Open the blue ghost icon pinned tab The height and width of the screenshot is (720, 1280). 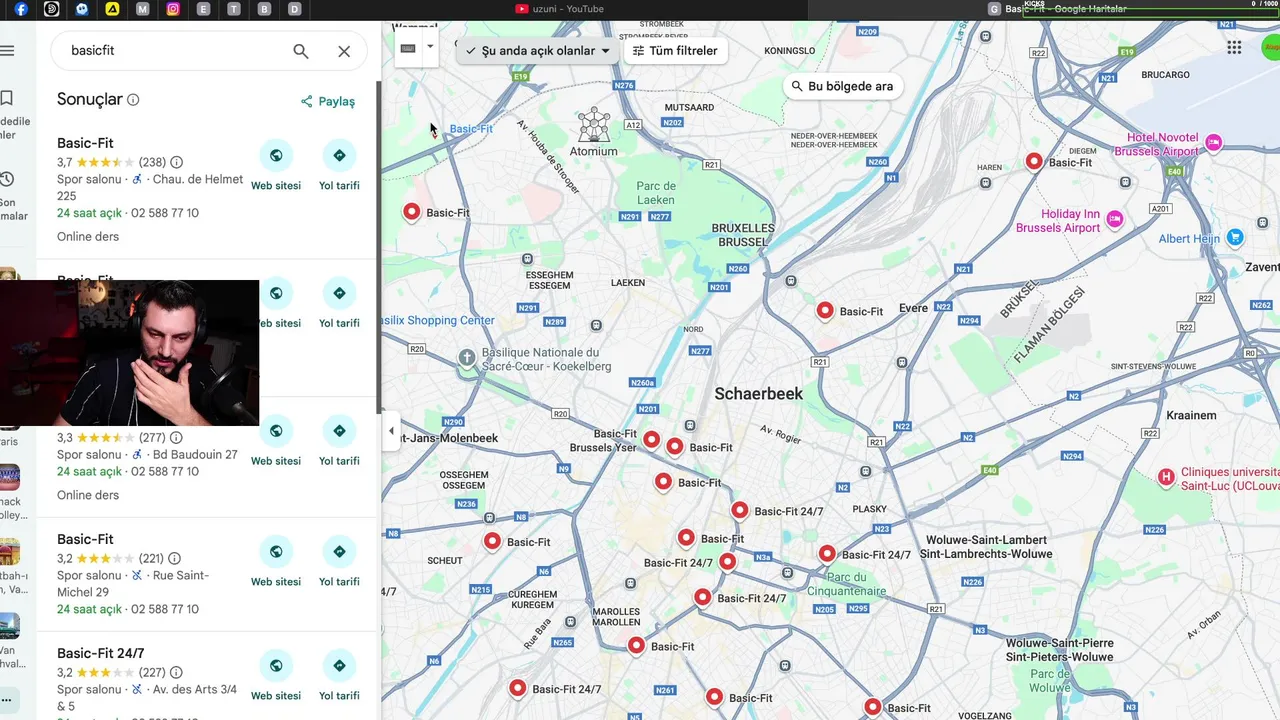pos(82,9)
